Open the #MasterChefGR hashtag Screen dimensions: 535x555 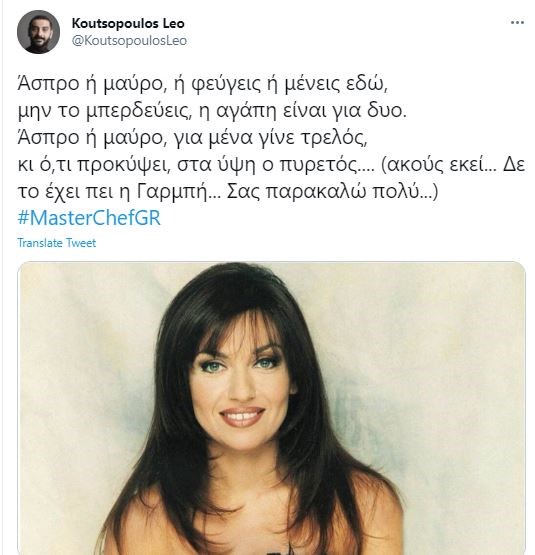(89, 217)
